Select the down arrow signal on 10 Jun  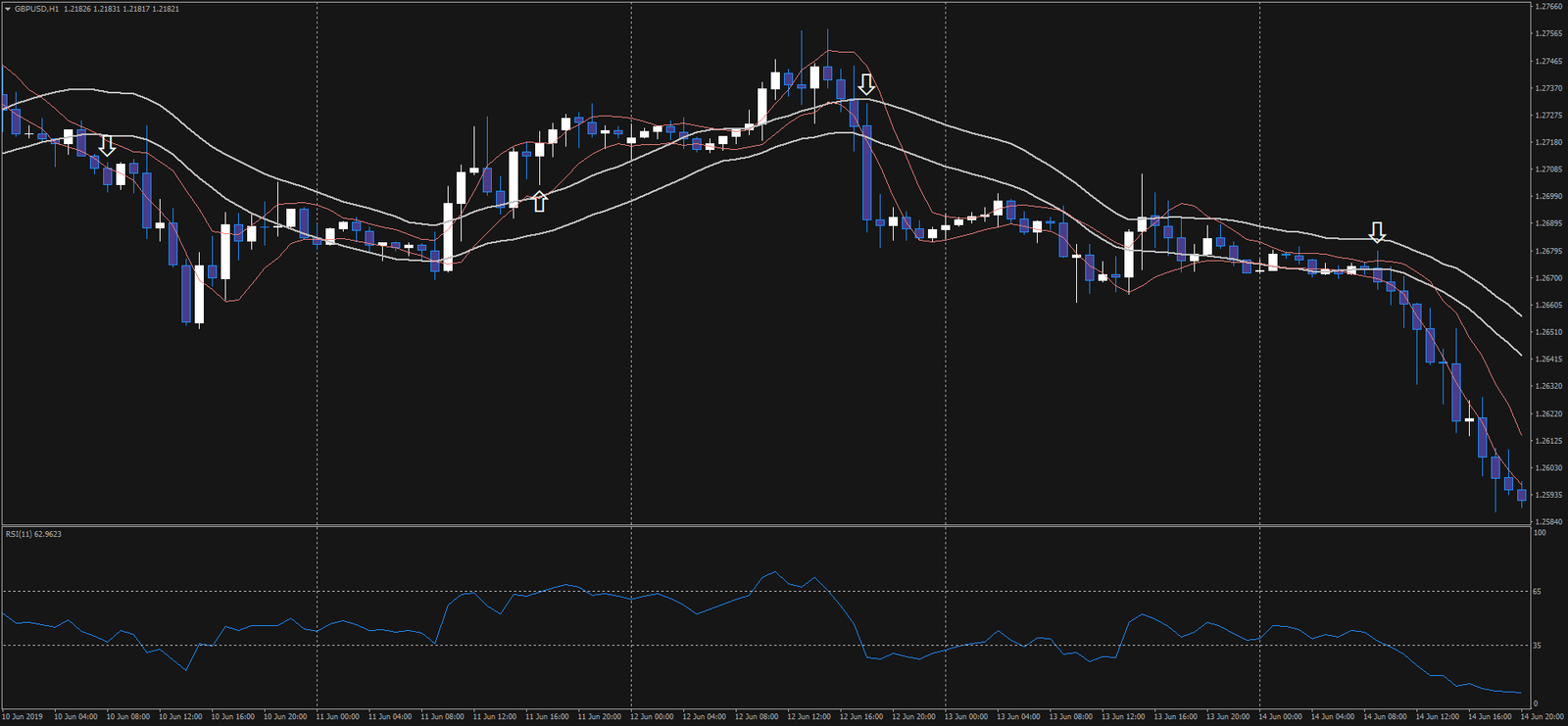click(108, 146)
